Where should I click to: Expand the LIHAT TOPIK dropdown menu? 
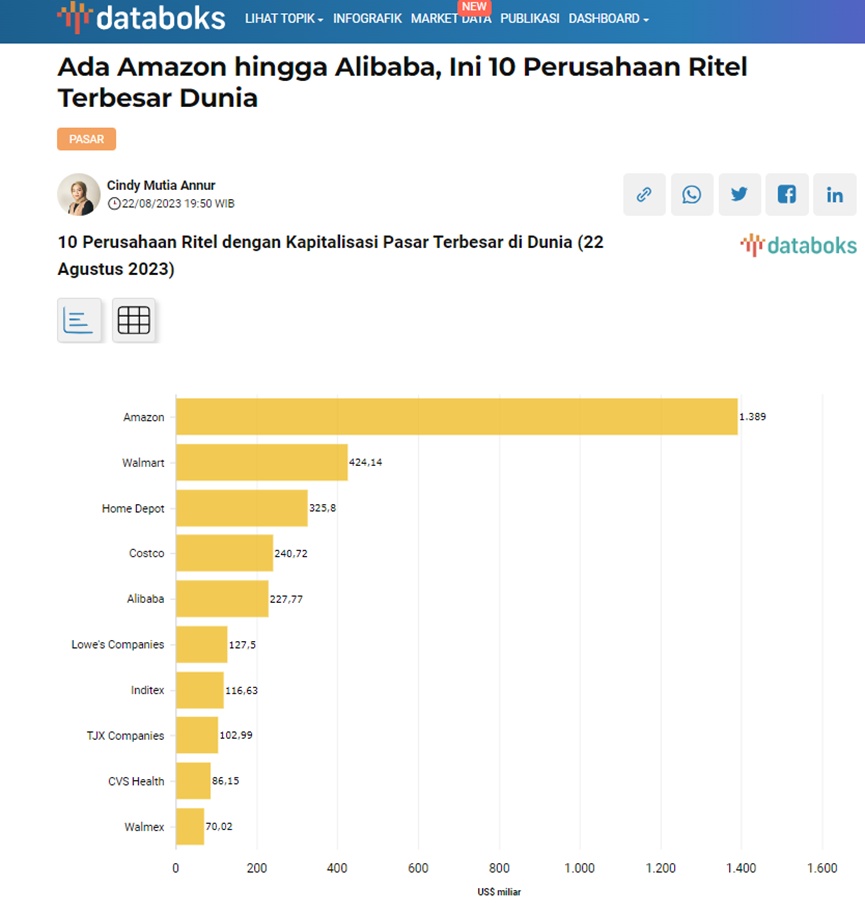coord(284,19)
